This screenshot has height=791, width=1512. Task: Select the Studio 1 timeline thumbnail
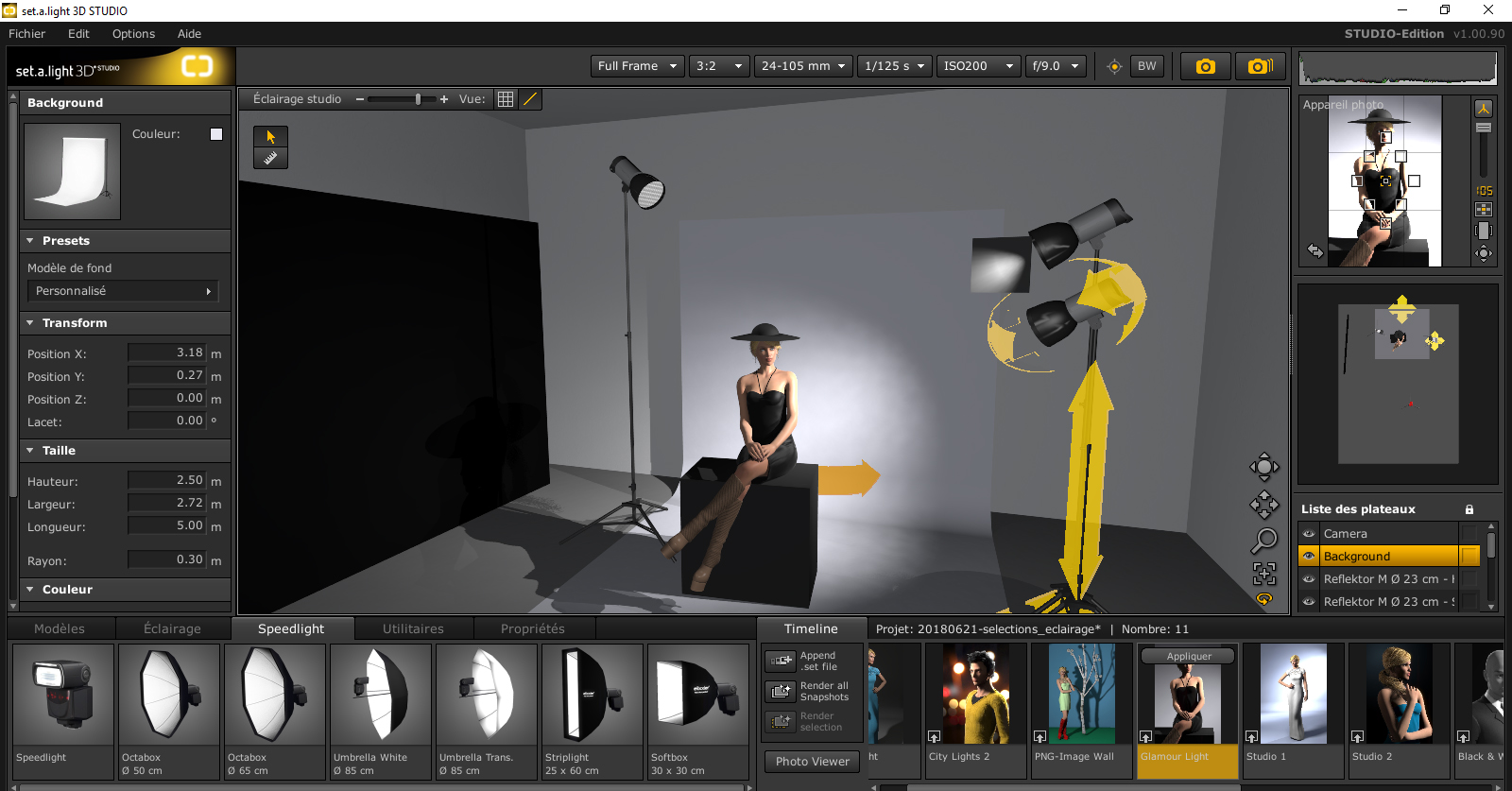click(x=1294, y=711)
